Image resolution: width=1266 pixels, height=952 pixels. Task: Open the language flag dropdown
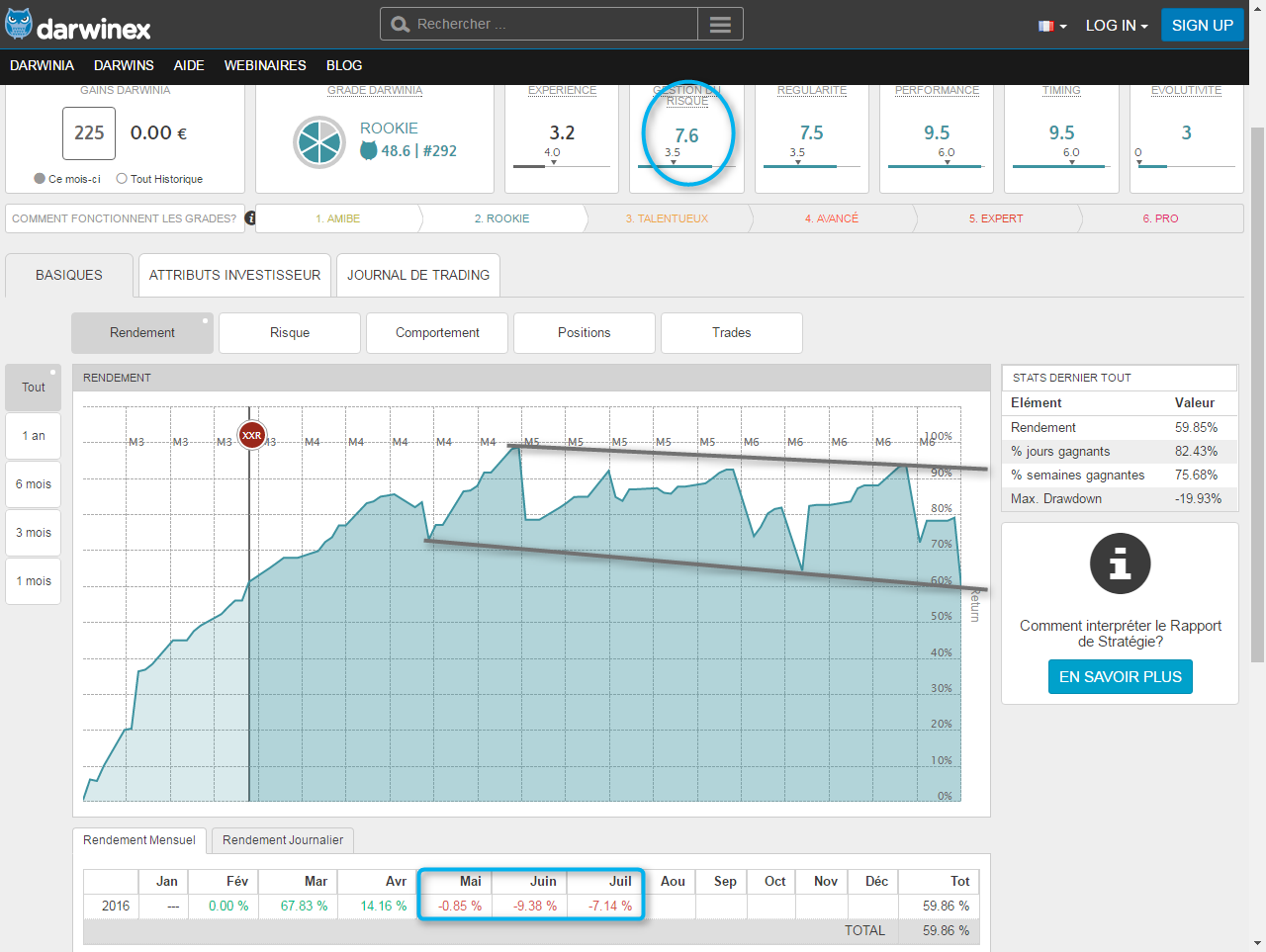[x=1063, y=27]
